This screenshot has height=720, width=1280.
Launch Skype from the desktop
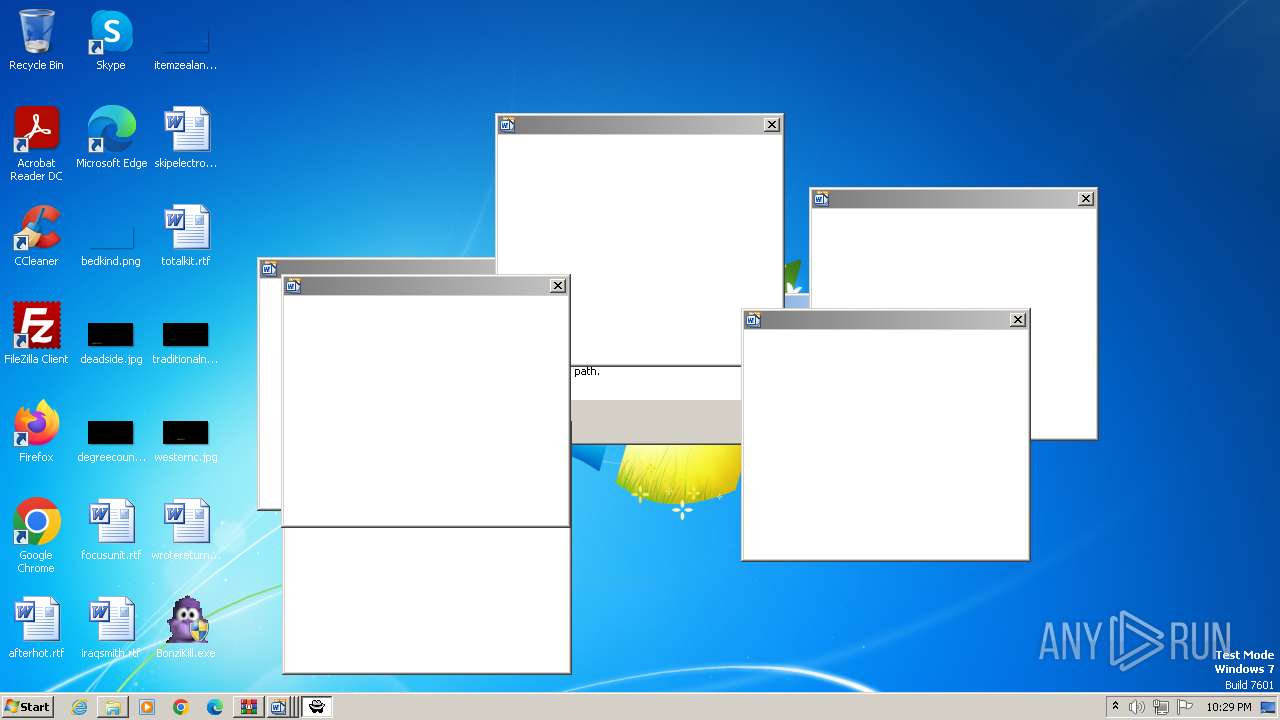click(111, 40)
